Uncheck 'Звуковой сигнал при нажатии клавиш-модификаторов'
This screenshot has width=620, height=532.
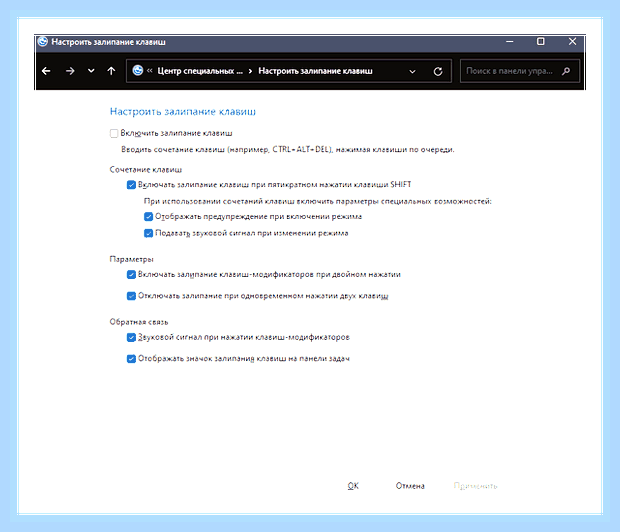pos(131,337)
